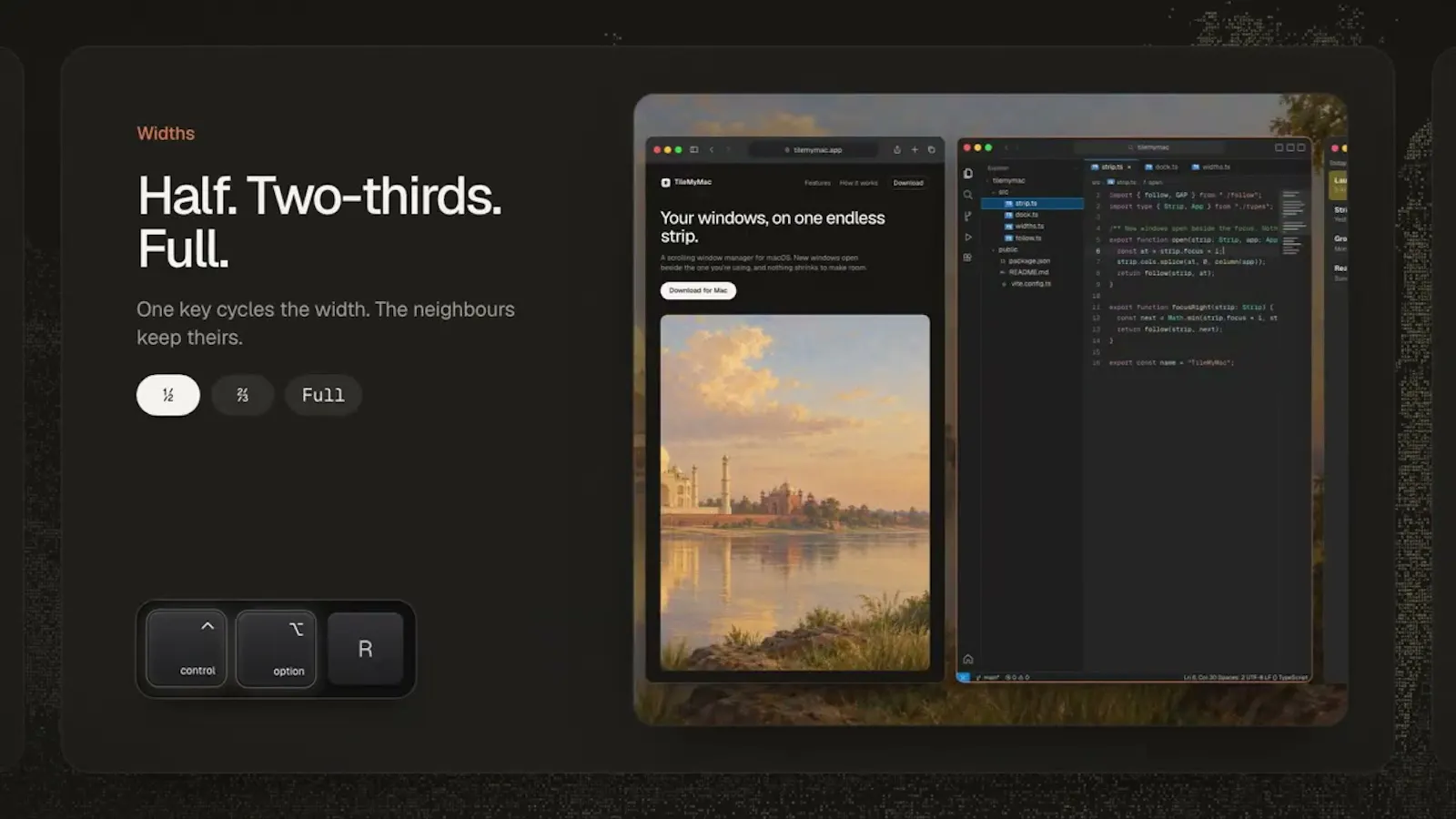Toggle the middle layout icon in editor title bar

click(x=1289, y=147)
